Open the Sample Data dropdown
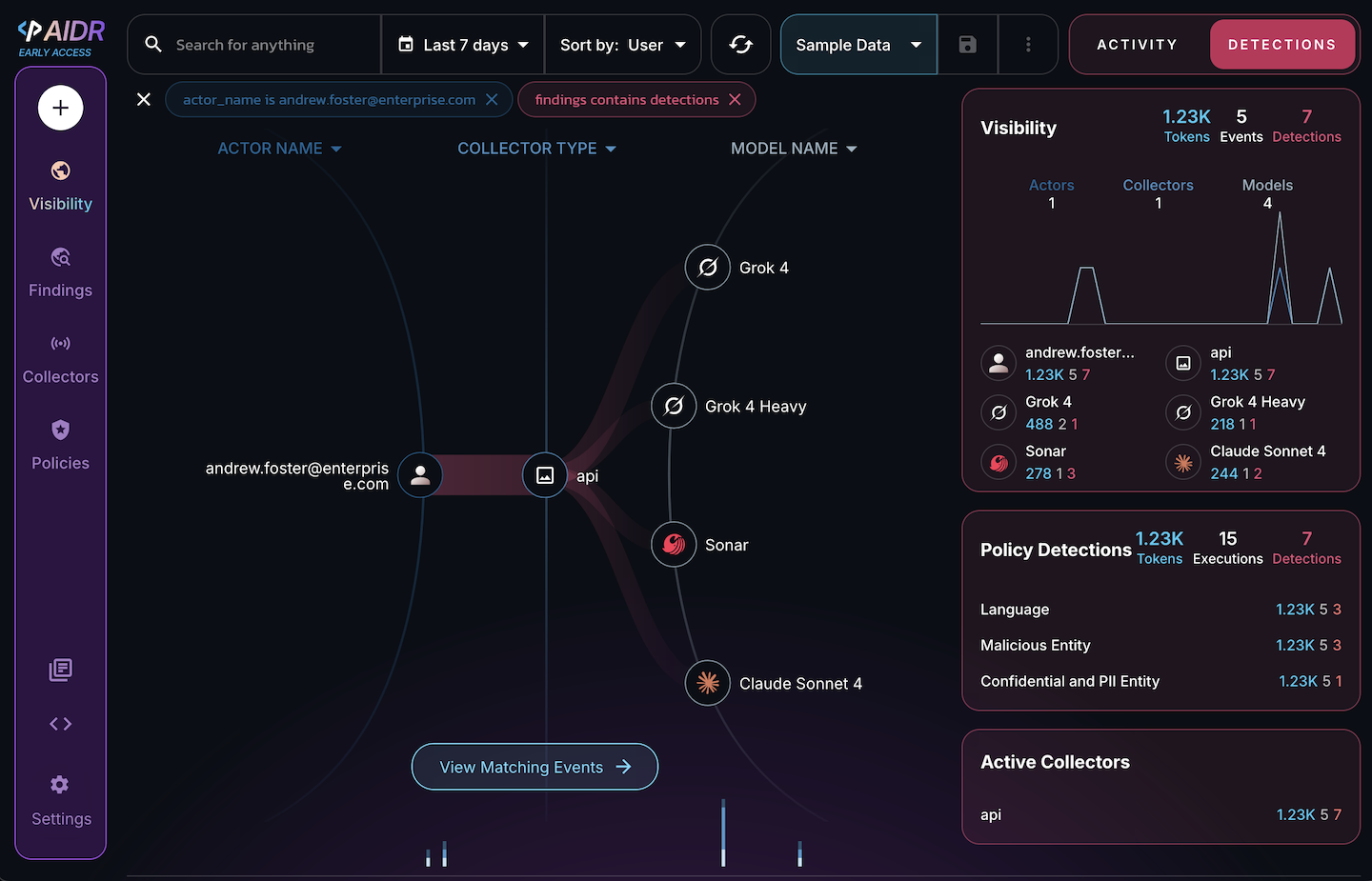 [857, 45]
